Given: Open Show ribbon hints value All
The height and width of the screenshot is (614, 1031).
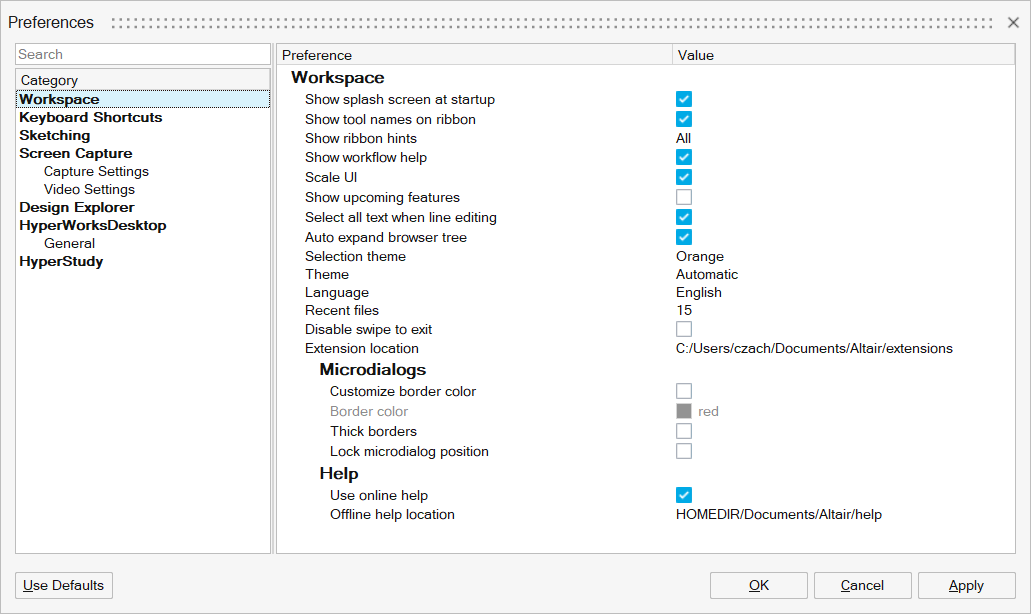Looking at the screenshot, I should coord(683,138).
